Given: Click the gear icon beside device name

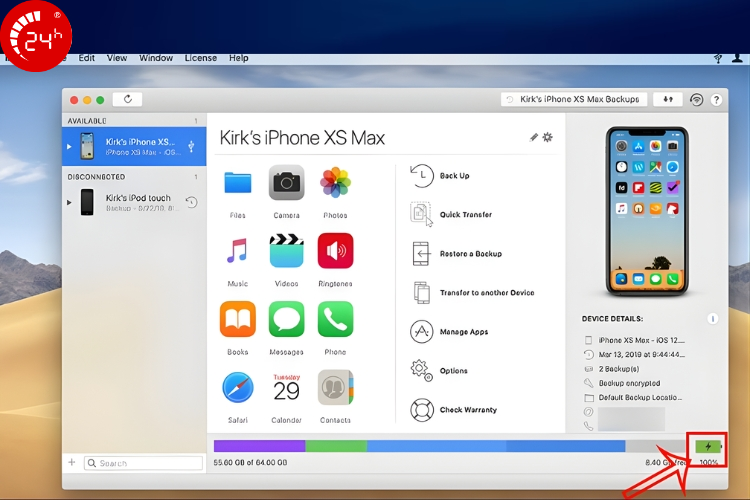Looking at the screenshot, I should (548, 137).
